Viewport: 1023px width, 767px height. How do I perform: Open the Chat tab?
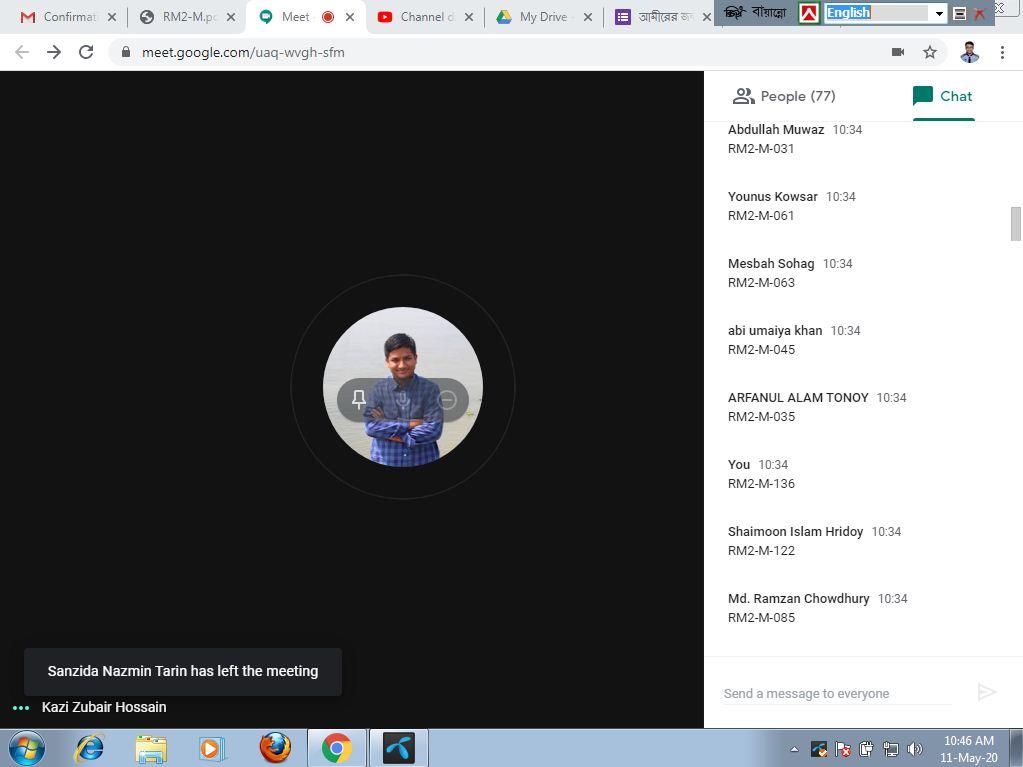tap(942, 96)
